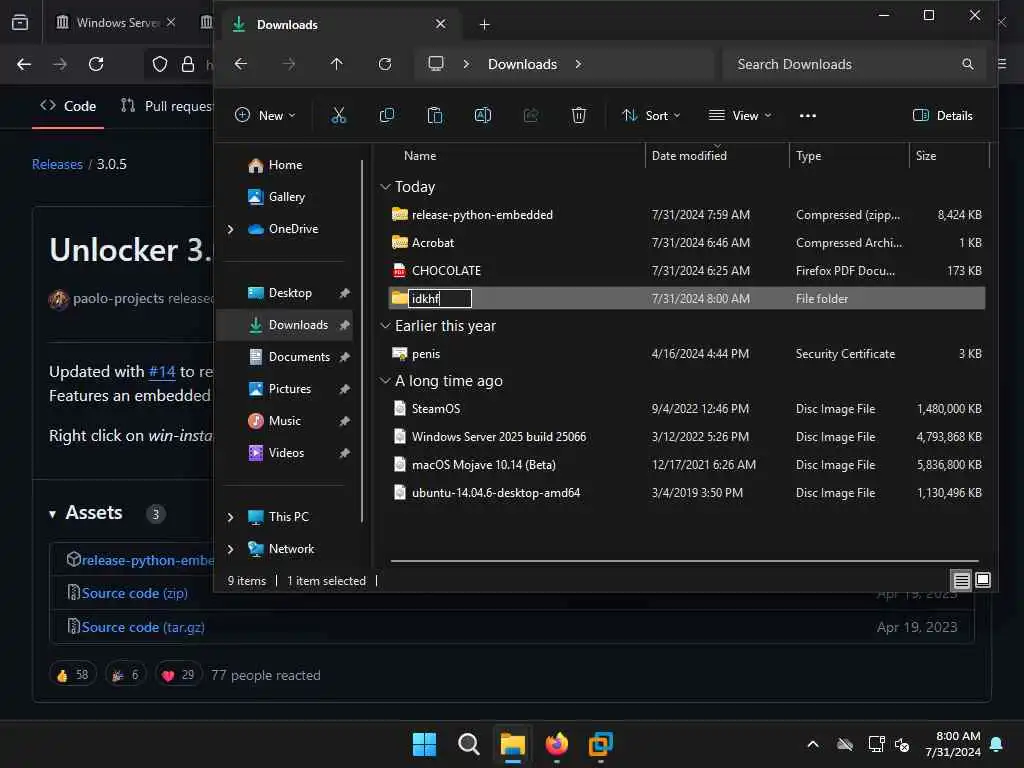1024x768 pixels.
Task: Switch to the Code tab on GitHub
Action: point(68,106)
